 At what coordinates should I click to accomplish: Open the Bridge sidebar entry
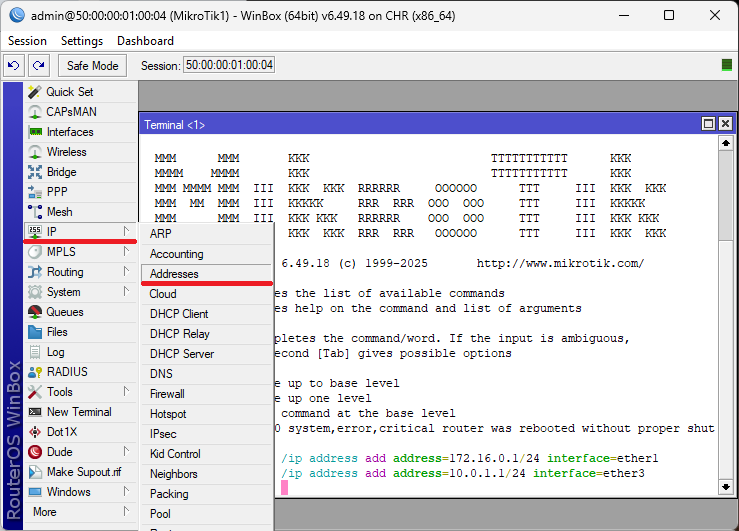coord(61,172)
